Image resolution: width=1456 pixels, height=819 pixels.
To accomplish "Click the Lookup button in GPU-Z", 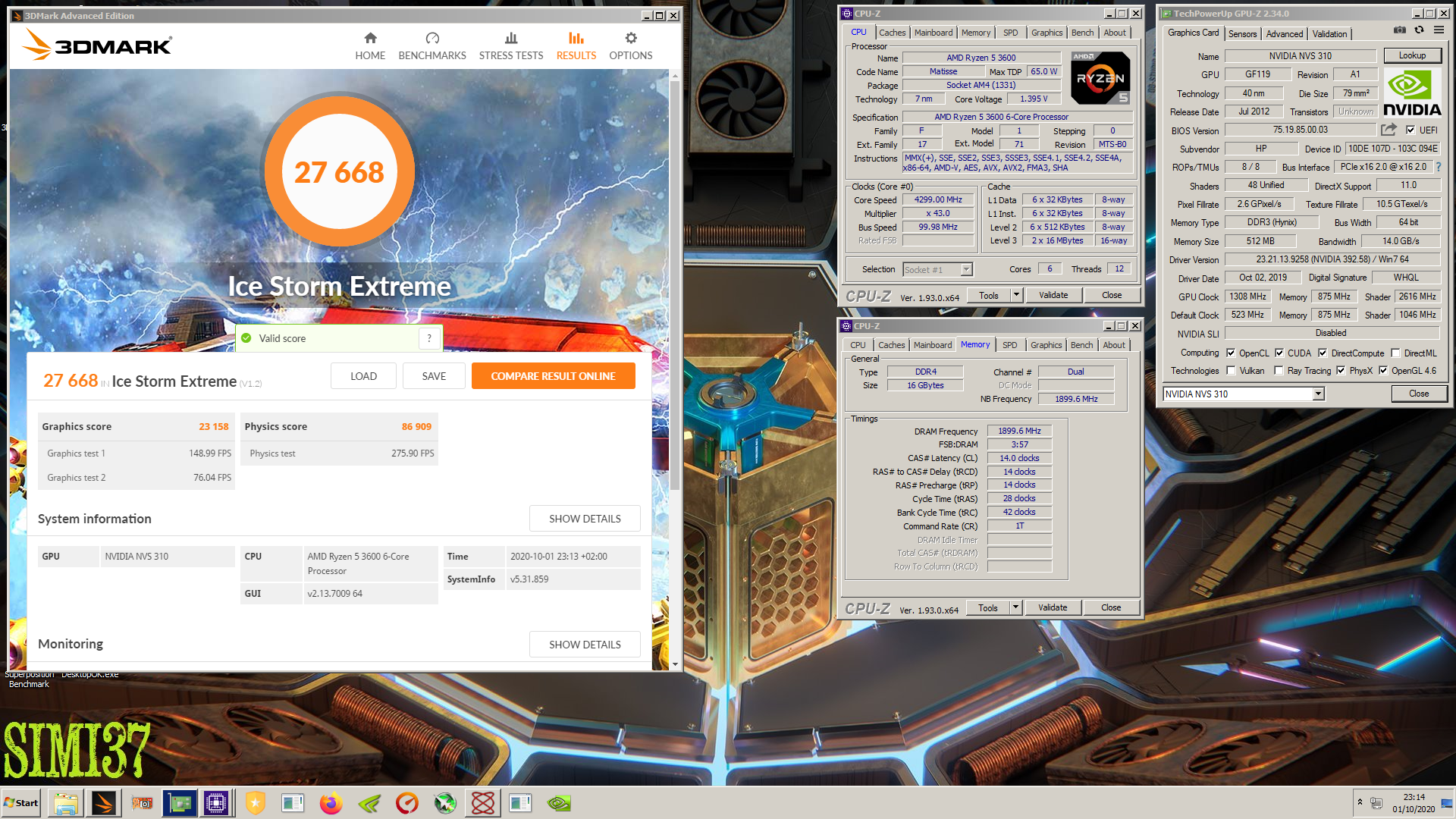I will (1412, 55).
